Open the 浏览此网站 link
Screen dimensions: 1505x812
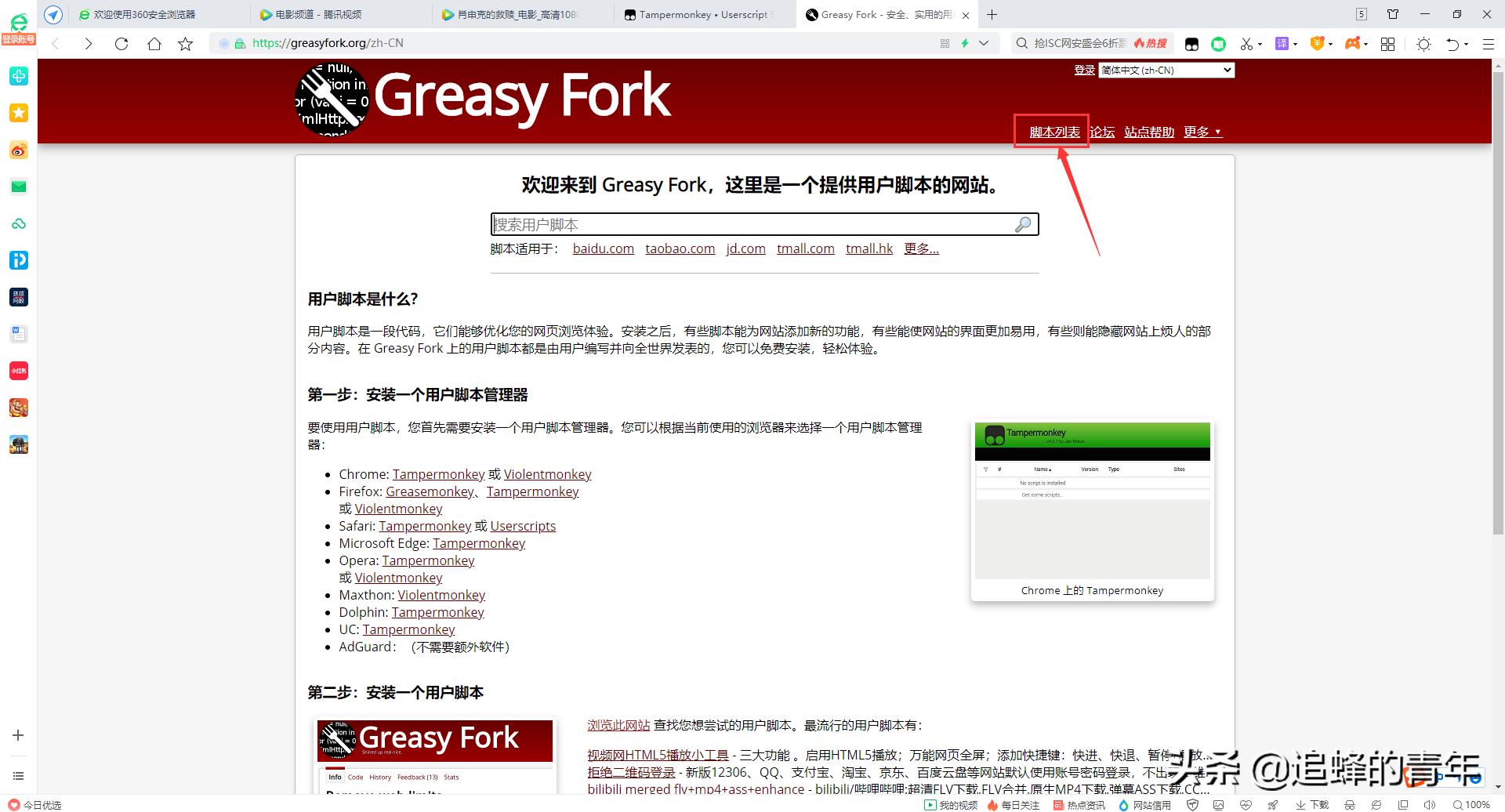618,725
